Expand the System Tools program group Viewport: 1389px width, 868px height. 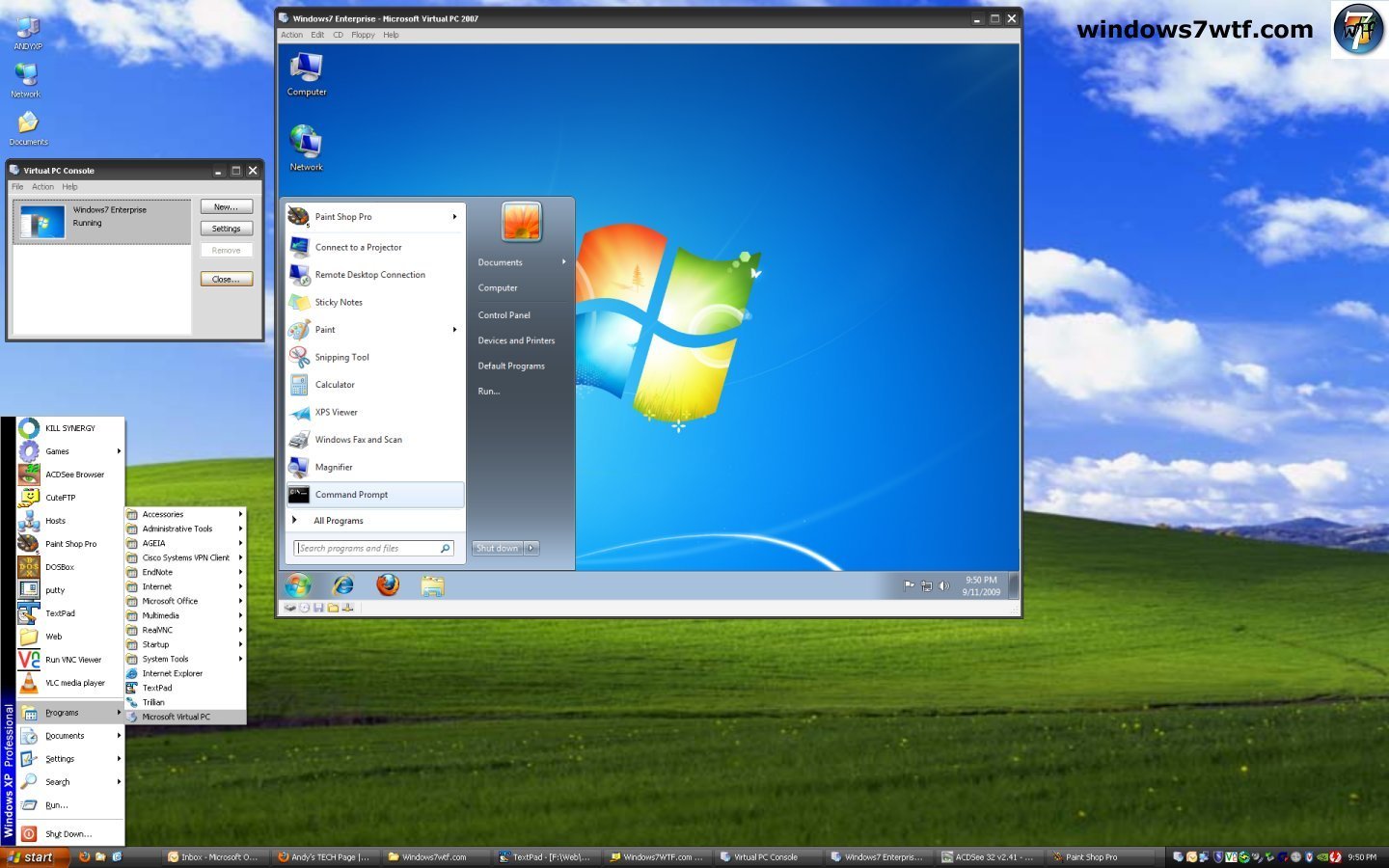pyautogui.click(x=185, y=660)
